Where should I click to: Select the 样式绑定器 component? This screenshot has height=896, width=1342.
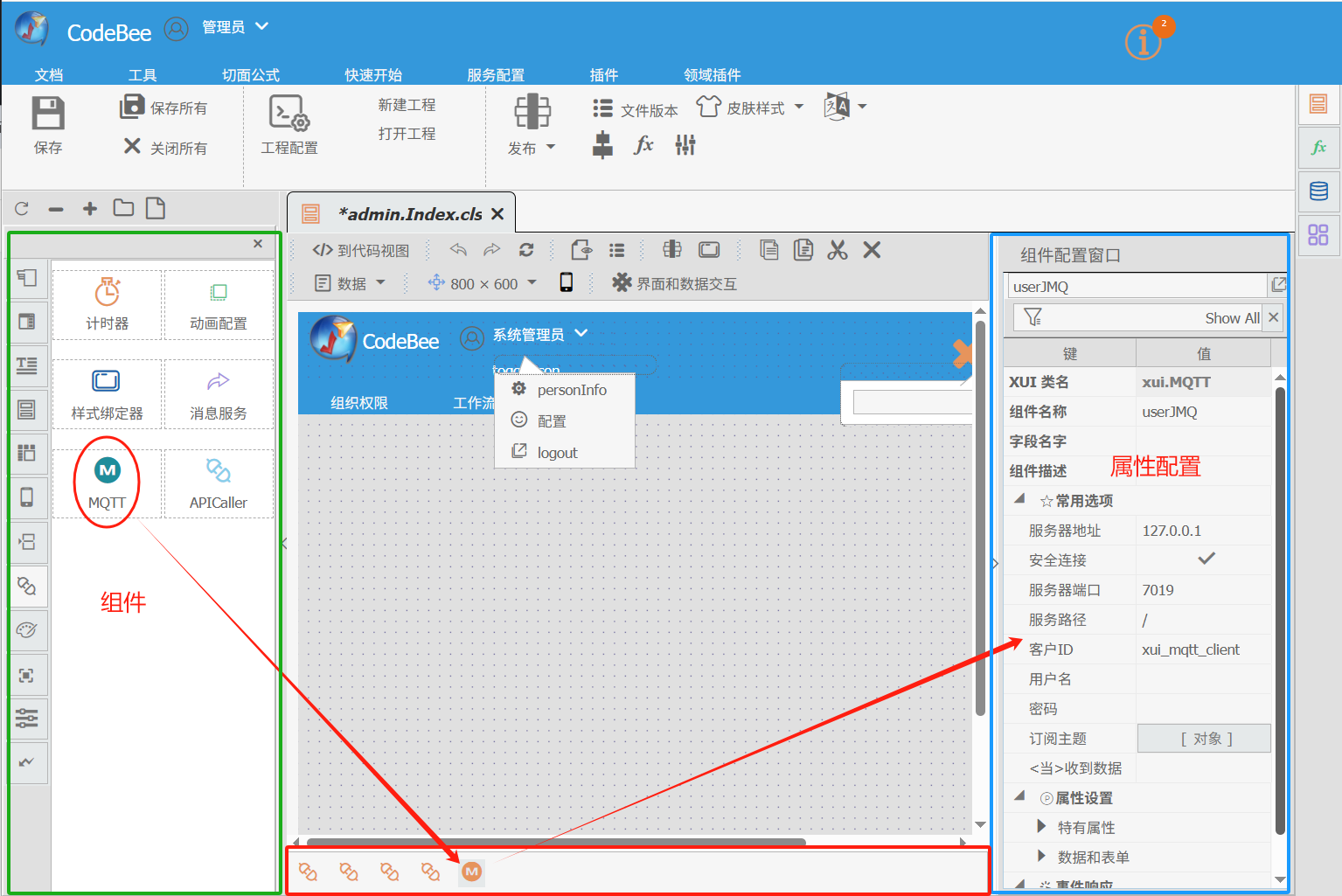click(x=107, y=394)
